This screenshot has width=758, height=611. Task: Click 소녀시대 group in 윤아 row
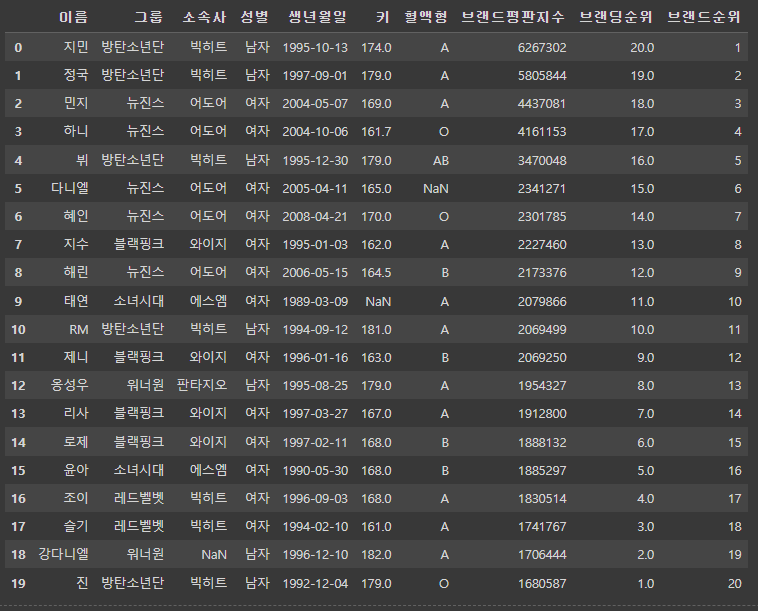pos(139,470)
